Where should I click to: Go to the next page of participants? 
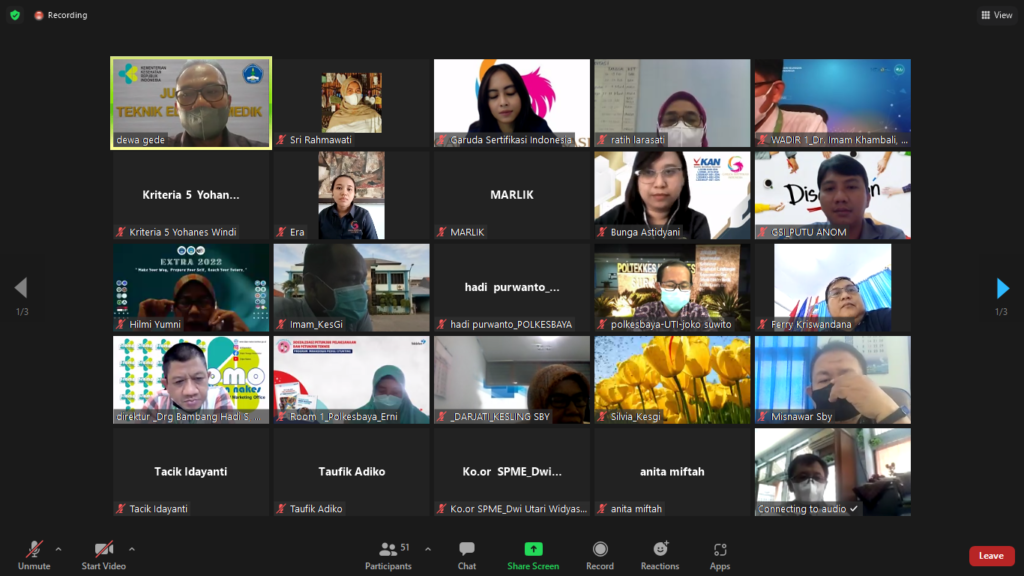(1002, 288)
